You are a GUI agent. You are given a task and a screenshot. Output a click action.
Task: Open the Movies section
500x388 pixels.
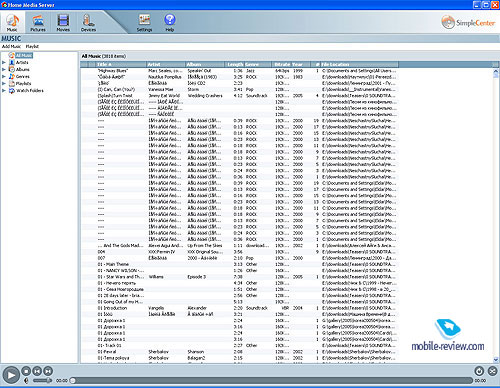(x=63, y=23)
